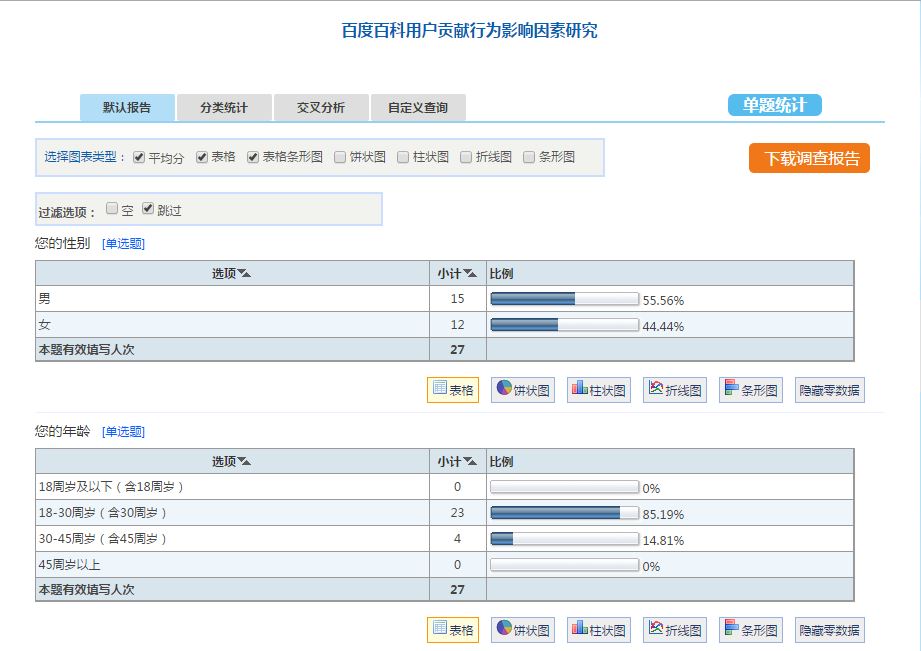Show age results as 柱状图 column chart
Image resolution: width=921 pixels, height=651 pixels.
click(x=598, y=630)
